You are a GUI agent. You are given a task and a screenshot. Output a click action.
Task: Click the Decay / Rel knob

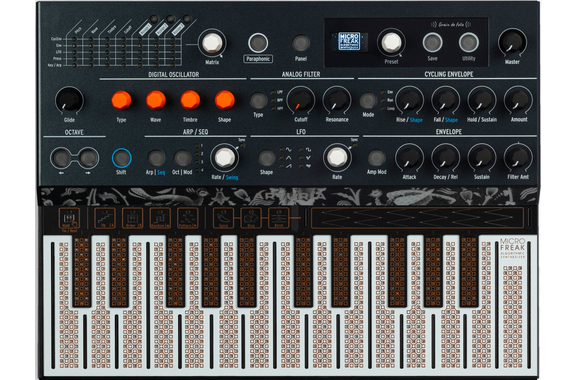445,158
